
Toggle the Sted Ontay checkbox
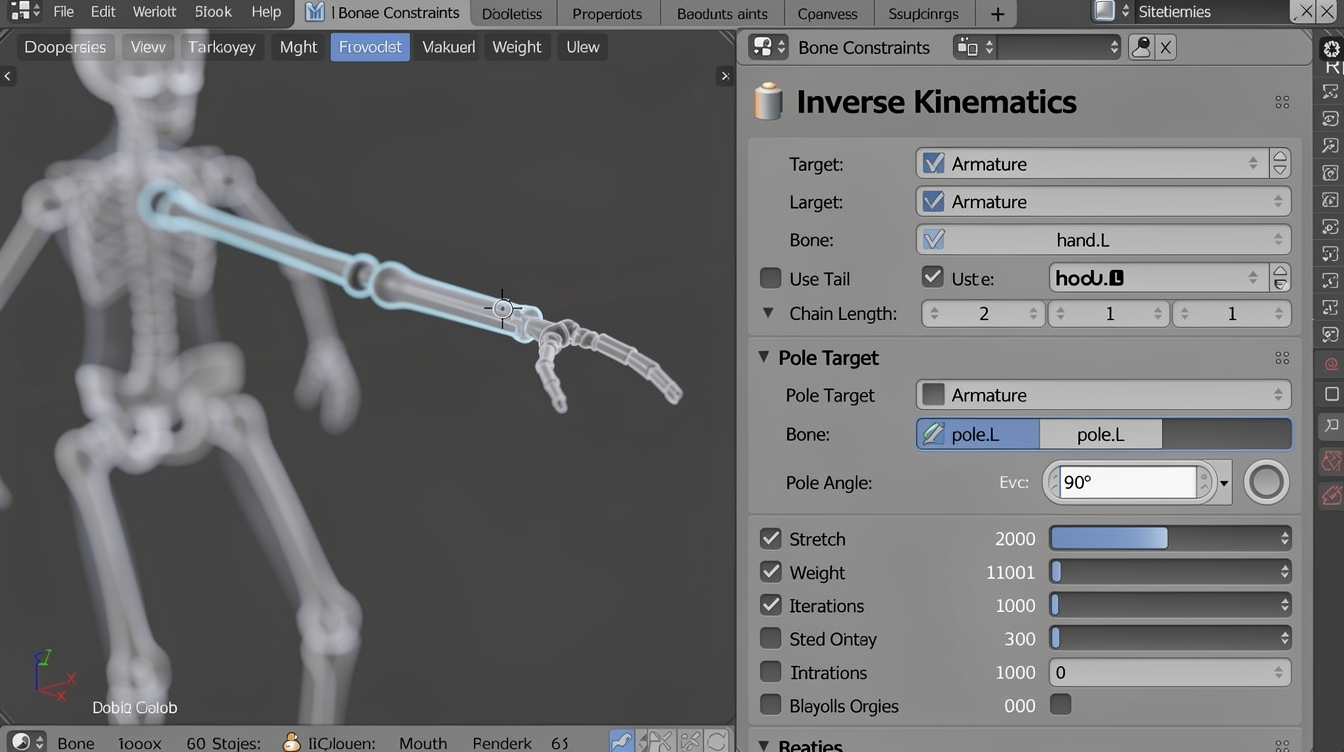[x=770, y=639]
